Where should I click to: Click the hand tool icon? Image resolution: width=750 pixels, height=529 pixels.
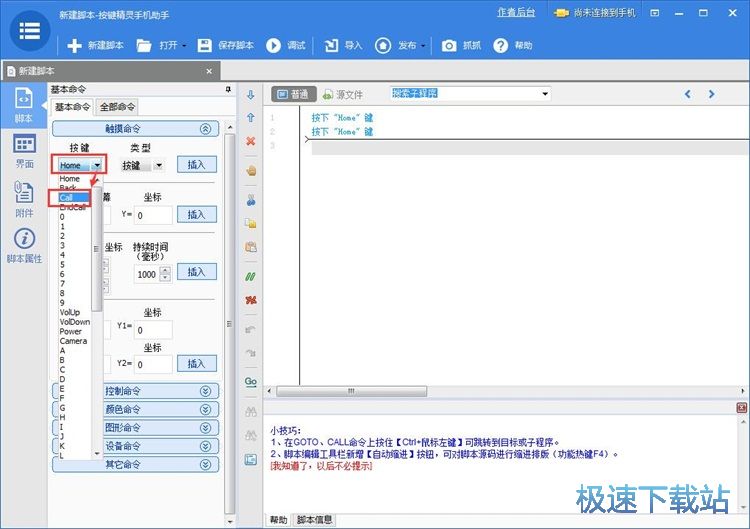point(251,171)
